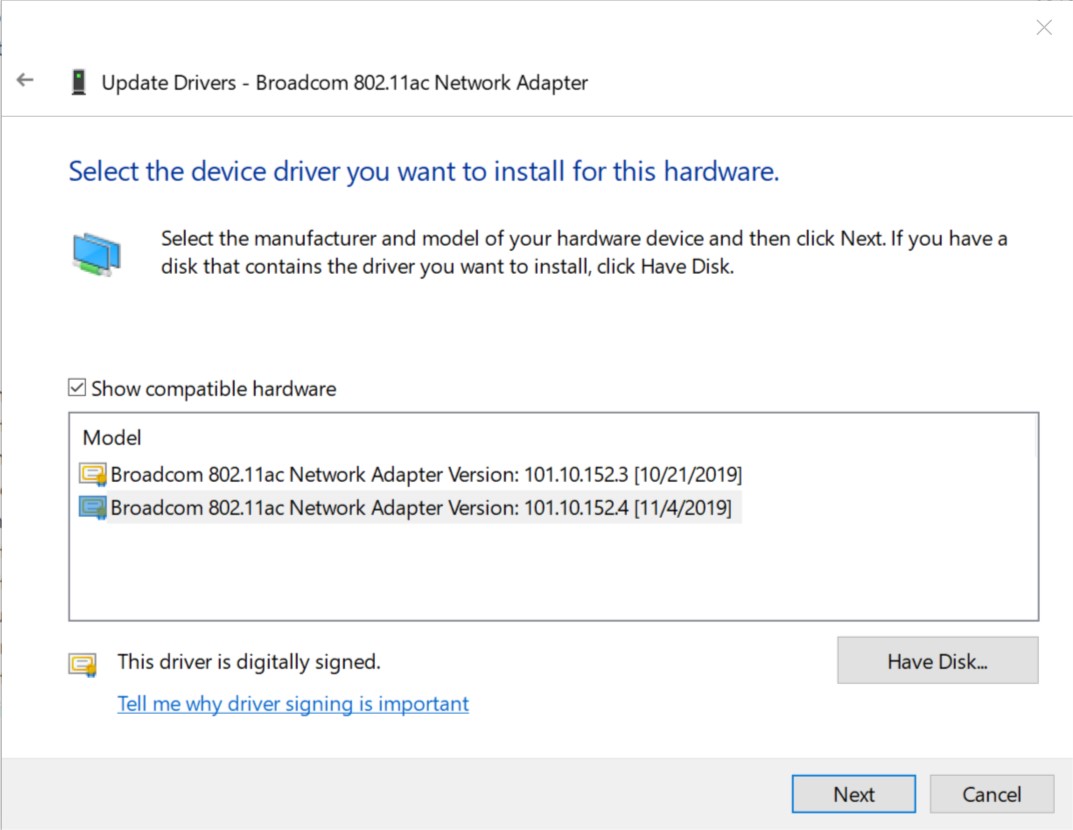
Task: Click the Have Disk... button
Action: [938, 660]
